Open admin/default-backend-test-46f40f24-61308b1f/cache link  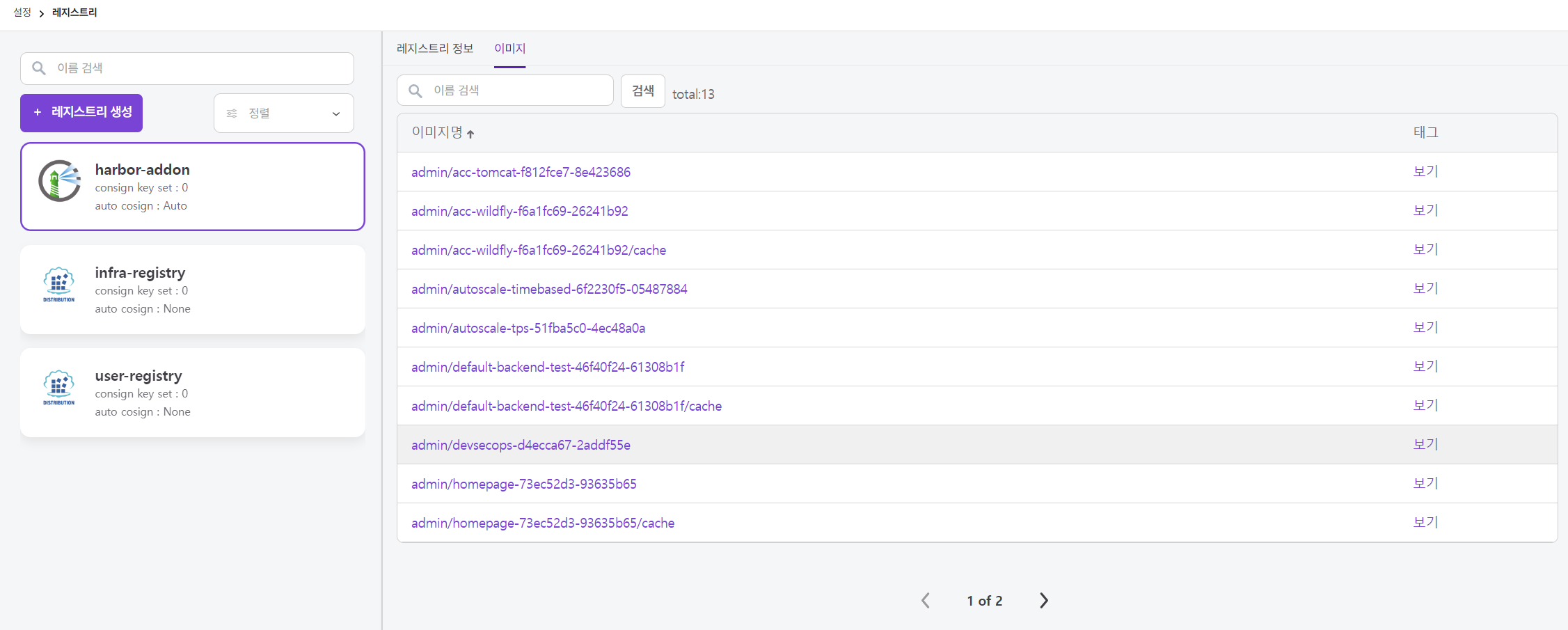point(567,406)
